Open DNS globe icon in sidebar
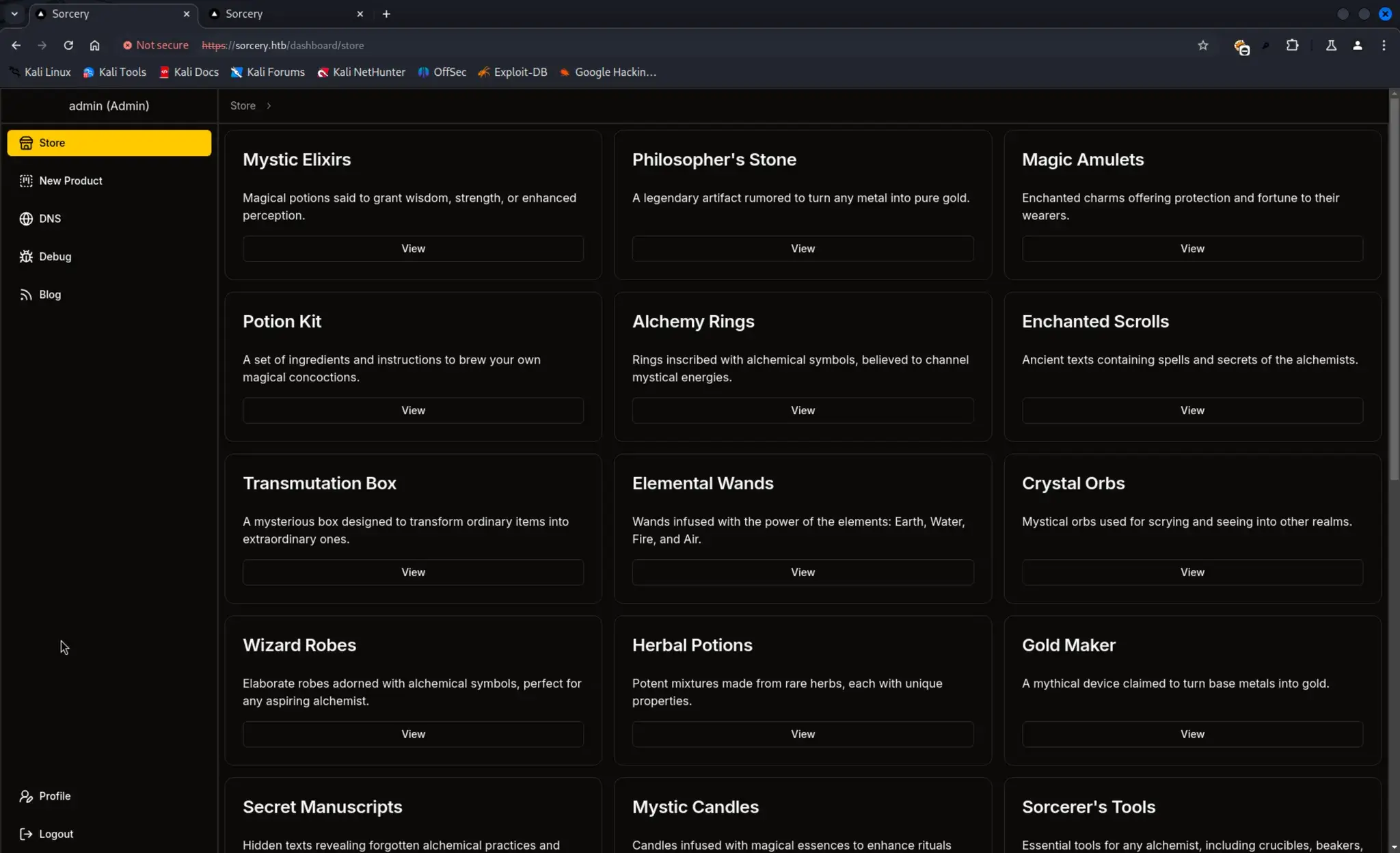1400x853 pixels. (26, 219)
